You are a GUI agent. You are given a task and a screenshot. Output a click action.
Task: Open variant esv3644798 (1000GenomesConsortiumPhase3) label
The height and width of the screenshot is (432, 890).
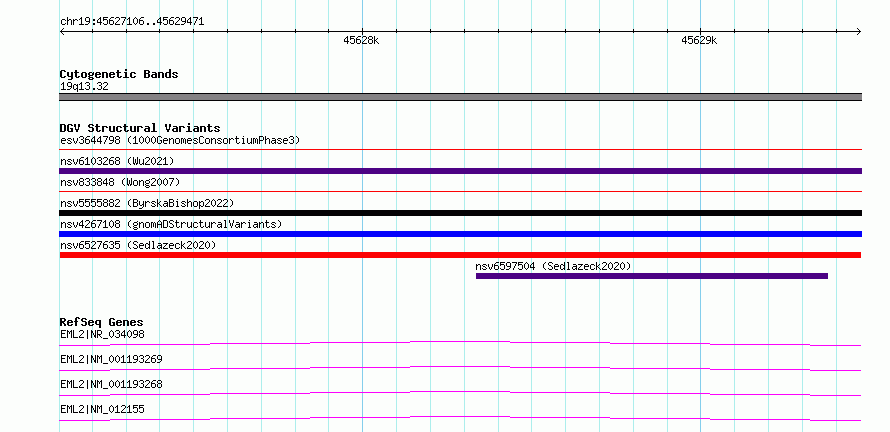180,140
